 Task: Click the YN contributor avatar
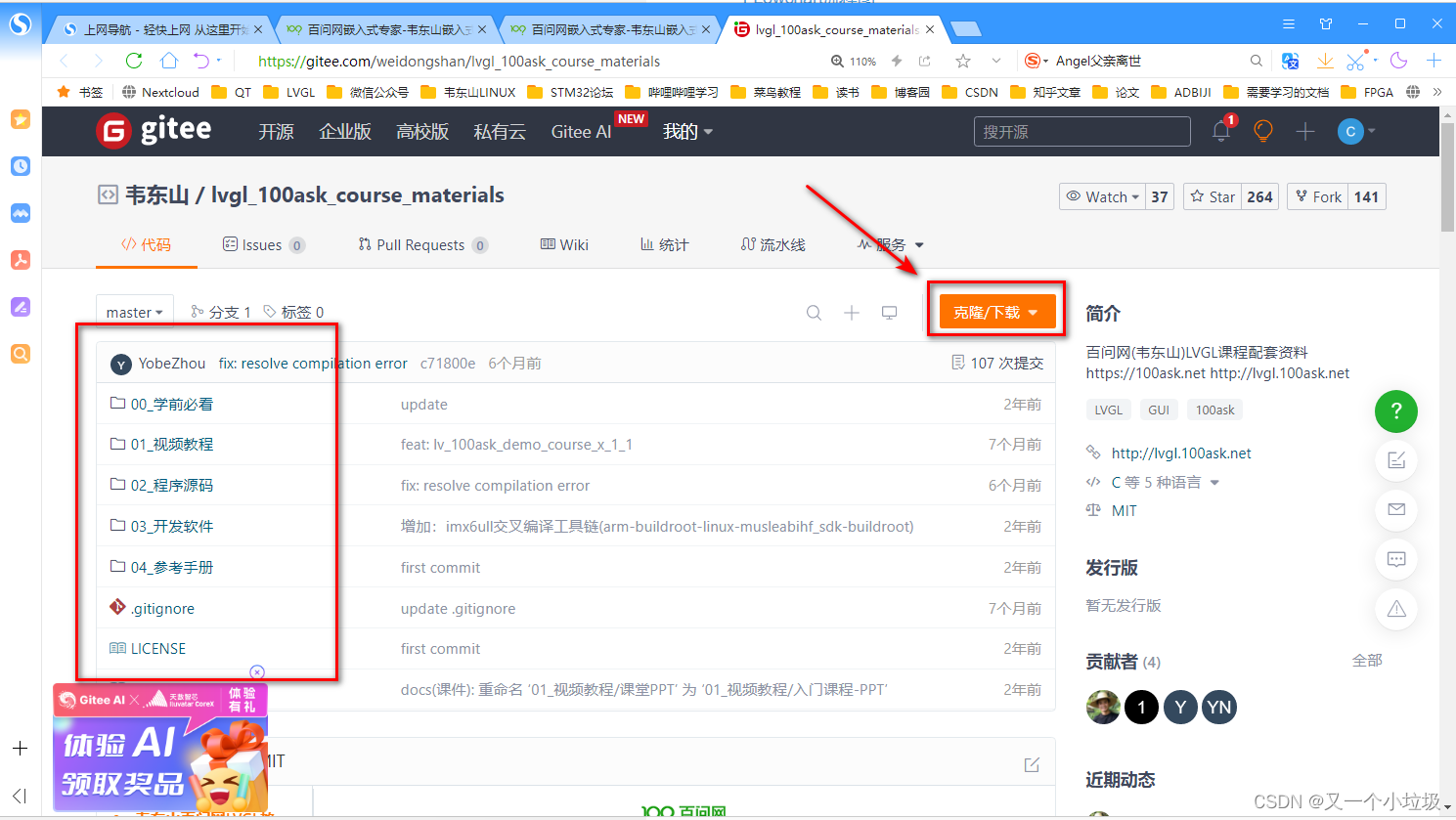(x=1218, y=707)
